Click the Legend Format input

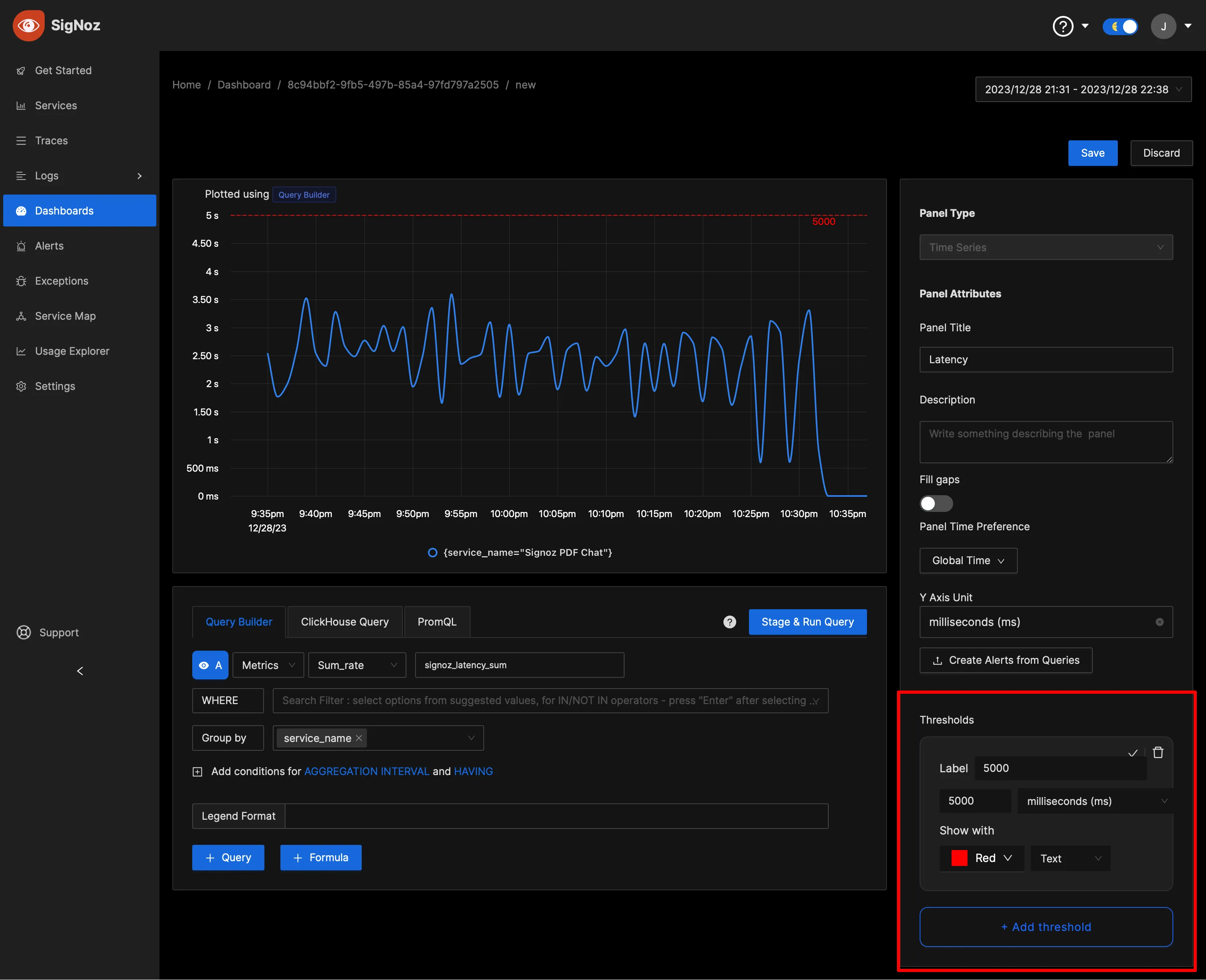(556, 816)
